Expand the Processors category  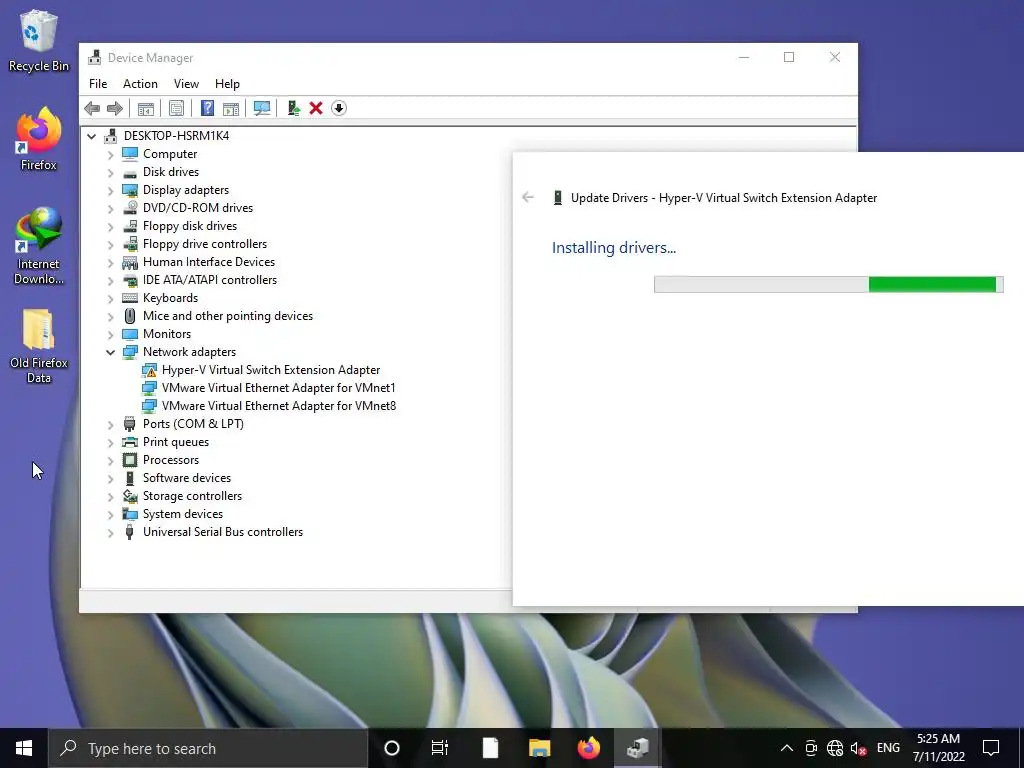110,460
